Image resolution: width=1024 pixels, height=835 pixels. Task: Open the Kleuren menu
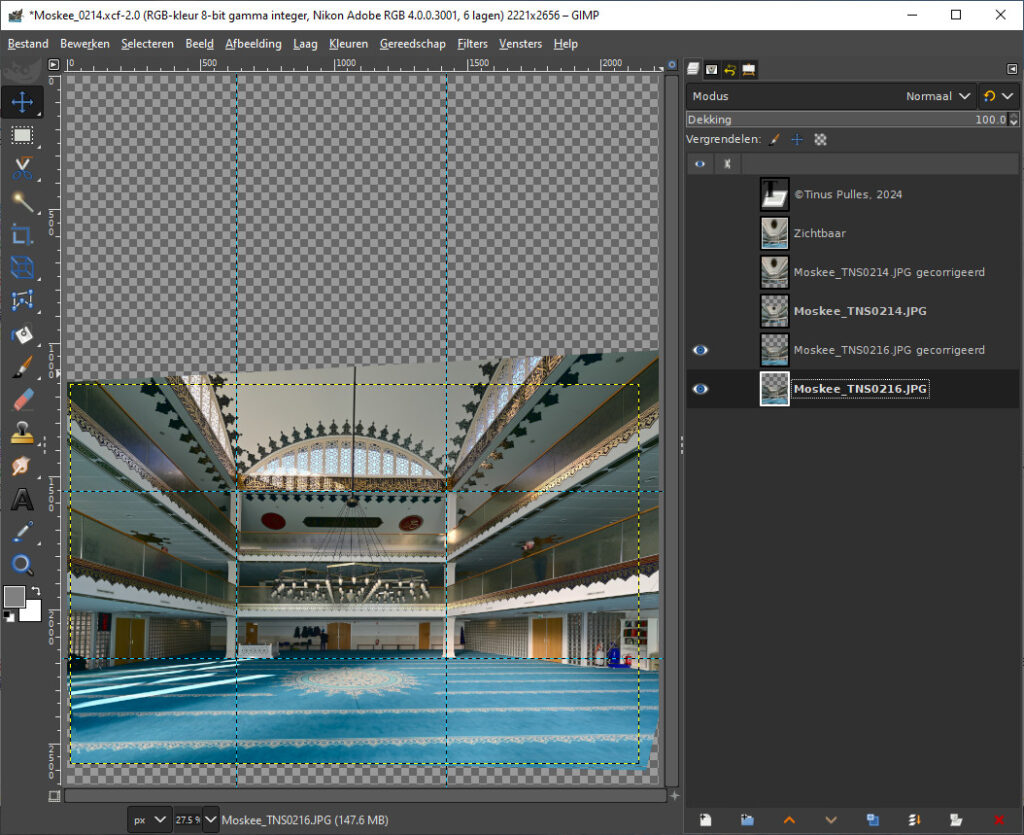point(348,44)
